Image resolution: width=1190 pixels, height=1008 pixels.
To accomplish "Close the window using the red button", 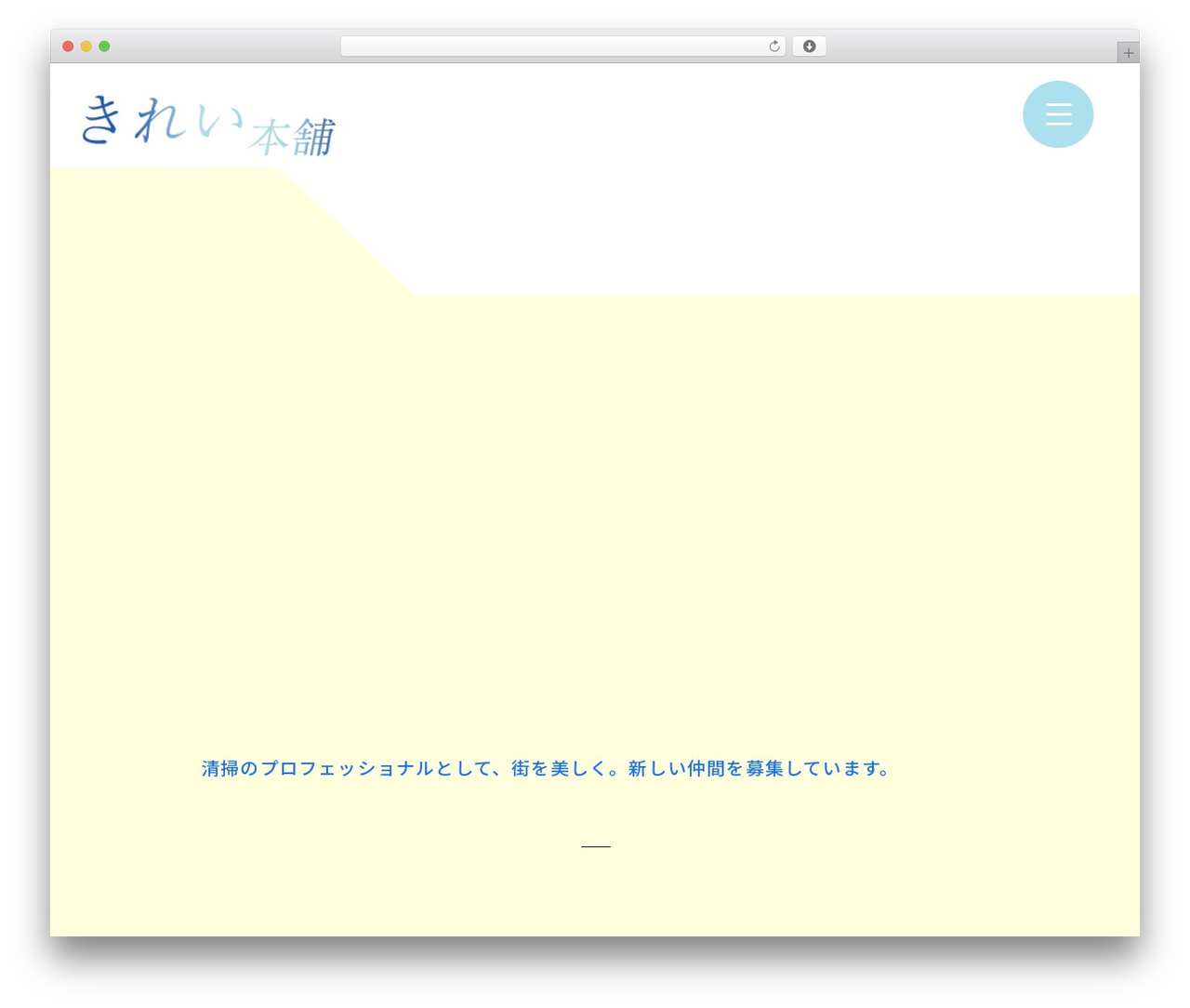I will [x=68, y=46].
